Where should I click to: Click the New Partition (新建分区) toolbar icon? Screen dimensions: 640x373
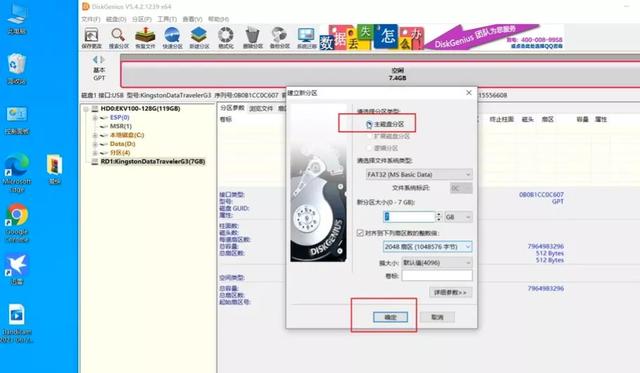click(199, 38)
